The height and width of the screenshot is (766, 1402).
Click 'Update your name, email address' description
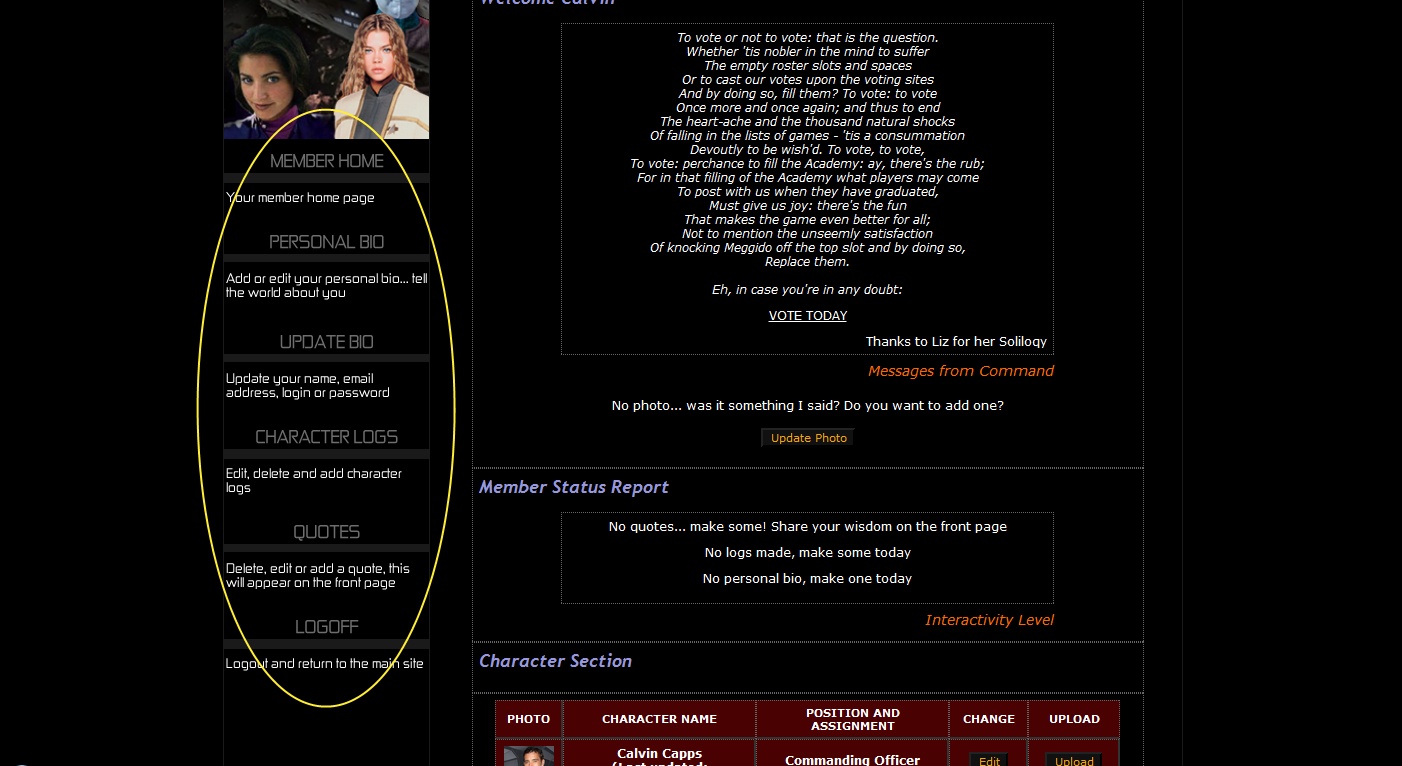click(308, 386)
